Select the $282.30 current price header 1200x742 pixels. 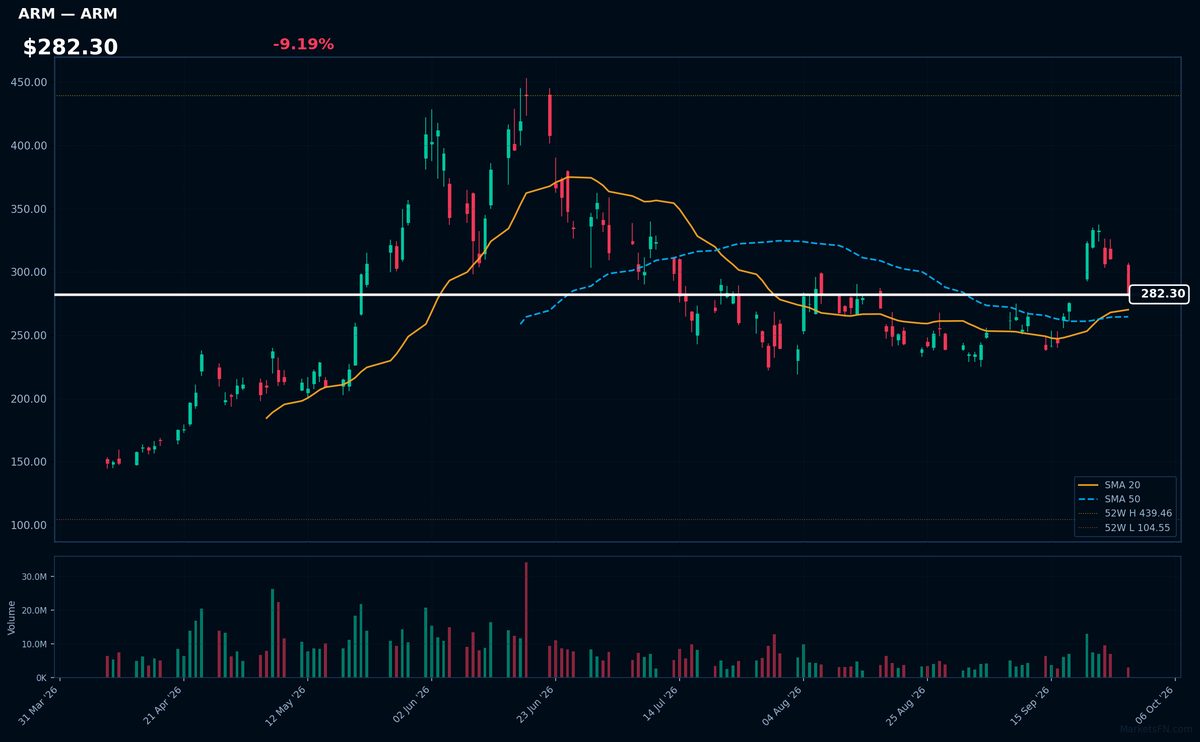click(x=70, y=47)
